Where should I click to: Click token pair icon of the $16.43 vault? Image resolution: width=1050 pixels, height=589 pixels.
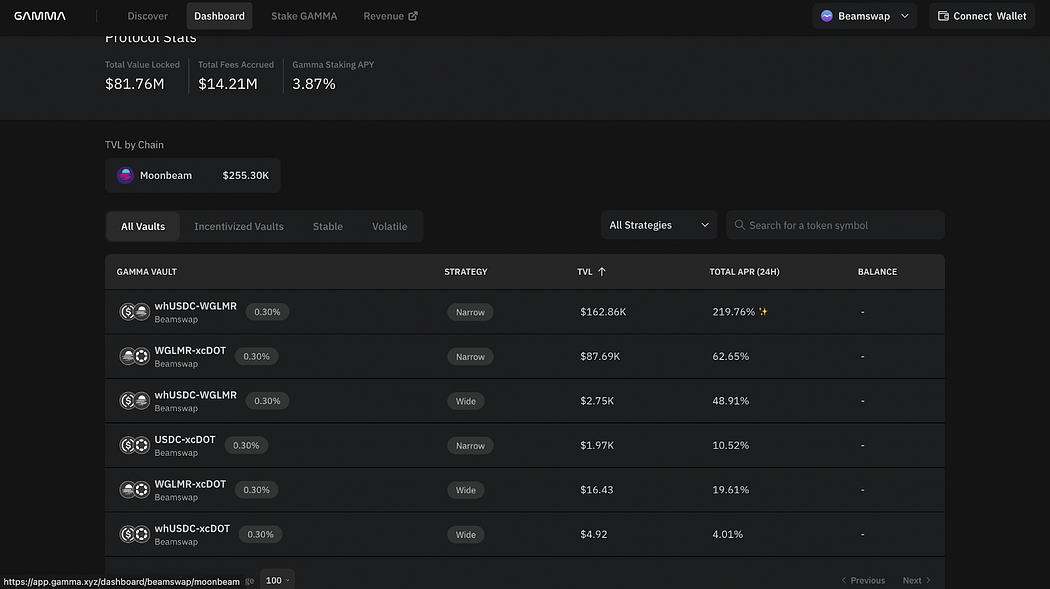134,490
